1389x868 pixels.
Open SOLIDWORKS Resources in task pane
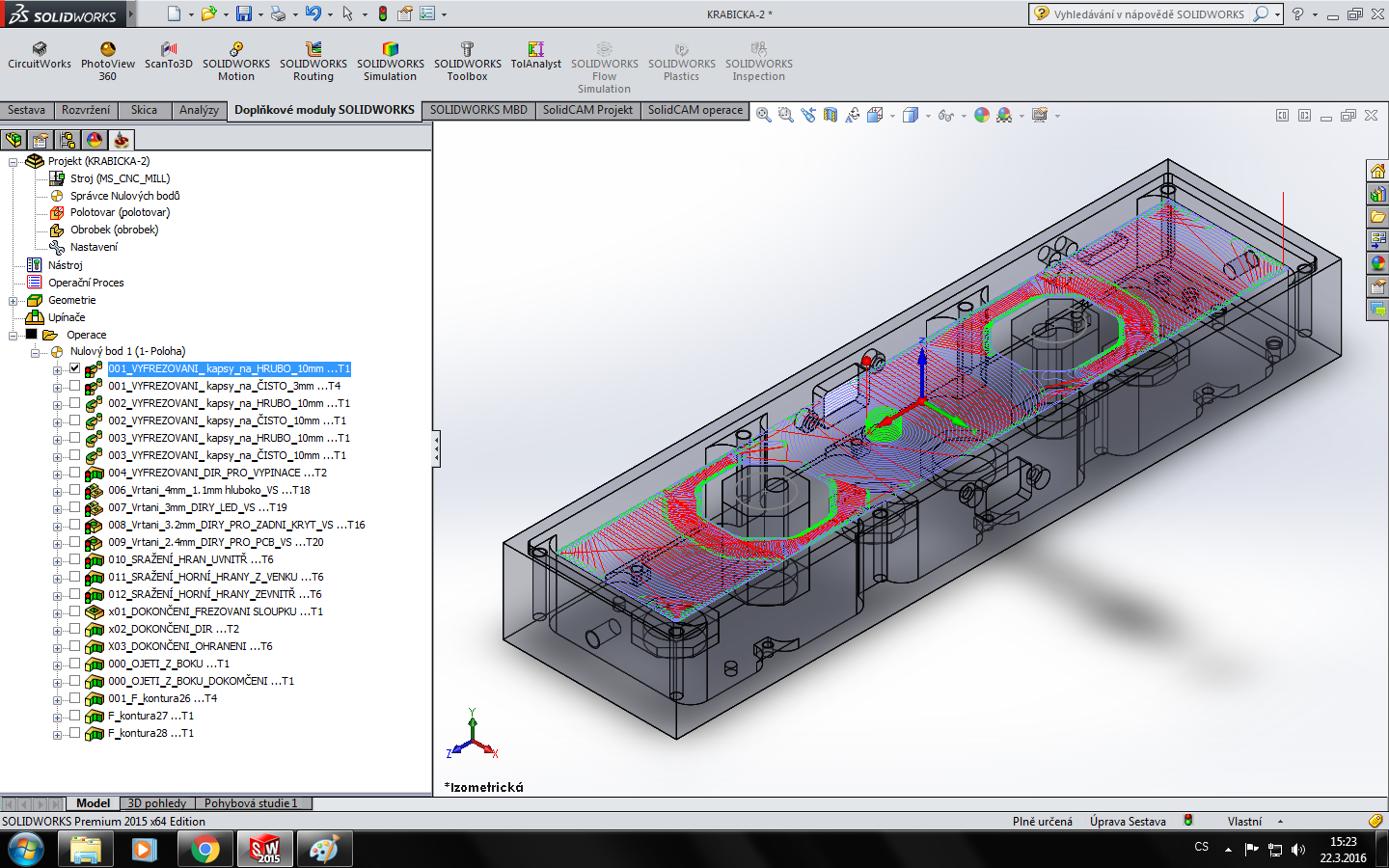point(1377,171)
